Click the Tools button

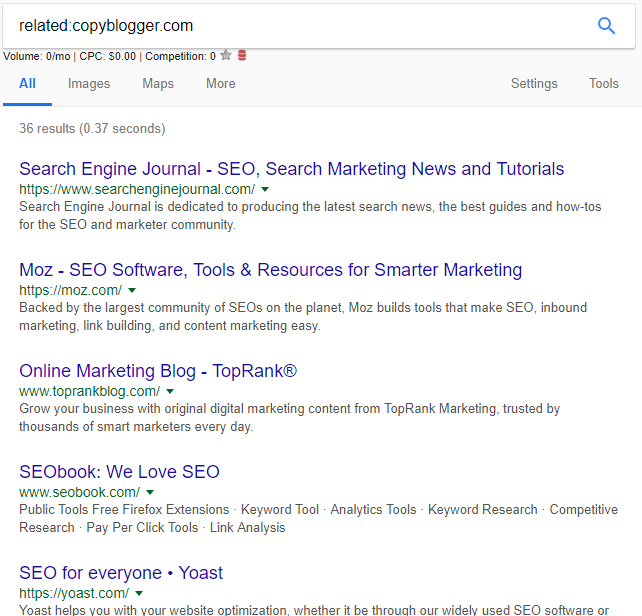(x=603, y=83)
